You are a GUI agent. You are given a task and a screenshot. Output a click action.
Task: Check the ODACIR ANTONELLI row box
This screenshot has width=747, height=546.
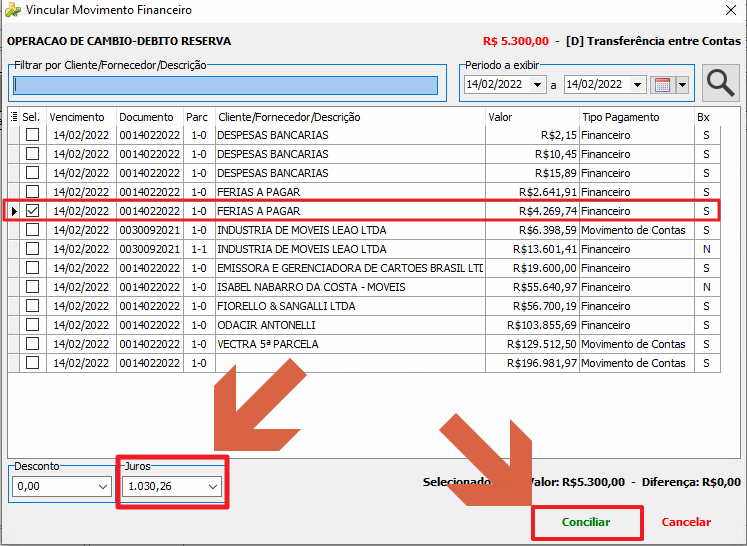[x=32, y=325]
